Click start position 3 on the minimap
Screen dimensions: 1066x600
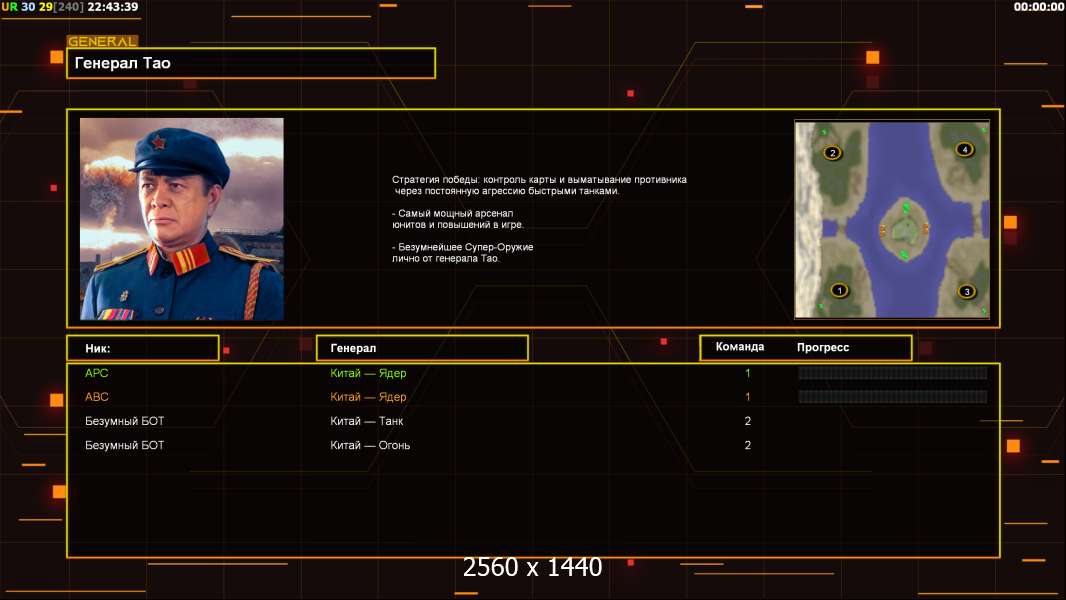[x=967, y=292]
